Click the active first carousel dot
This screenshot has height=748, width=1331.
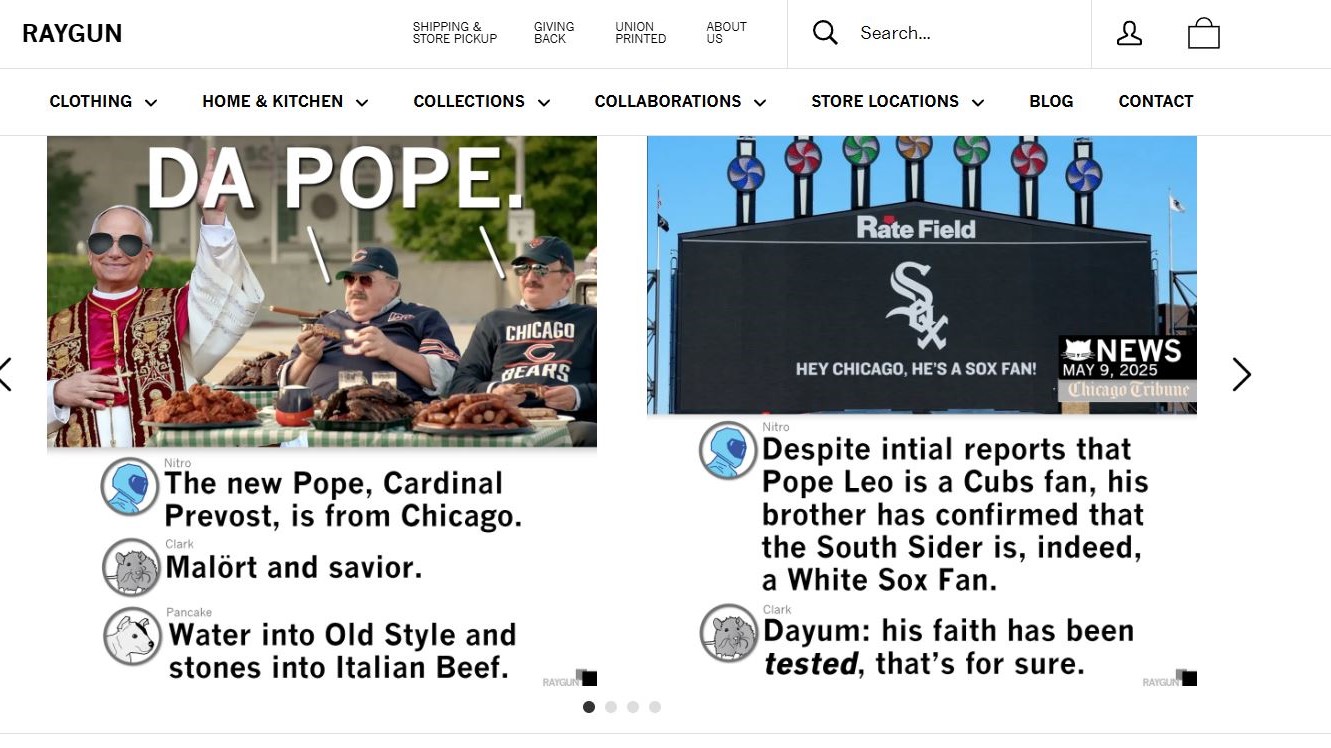pos(589,707)
